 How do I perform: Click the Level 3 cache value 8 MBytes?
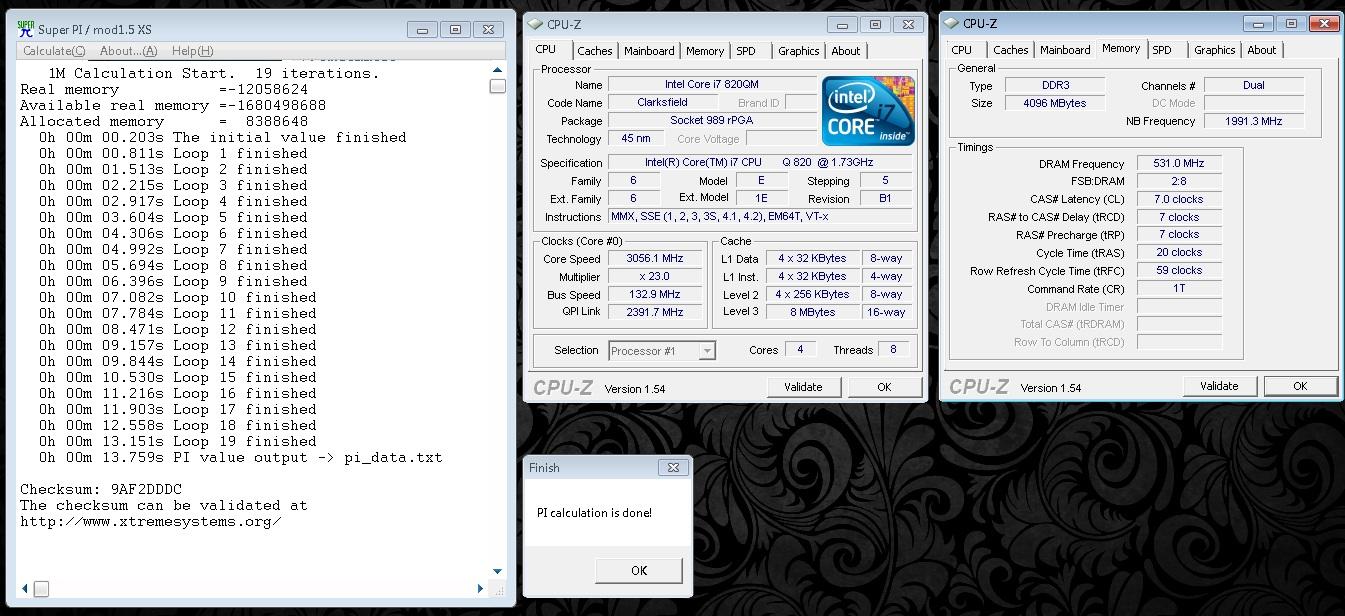coord(813,312)
